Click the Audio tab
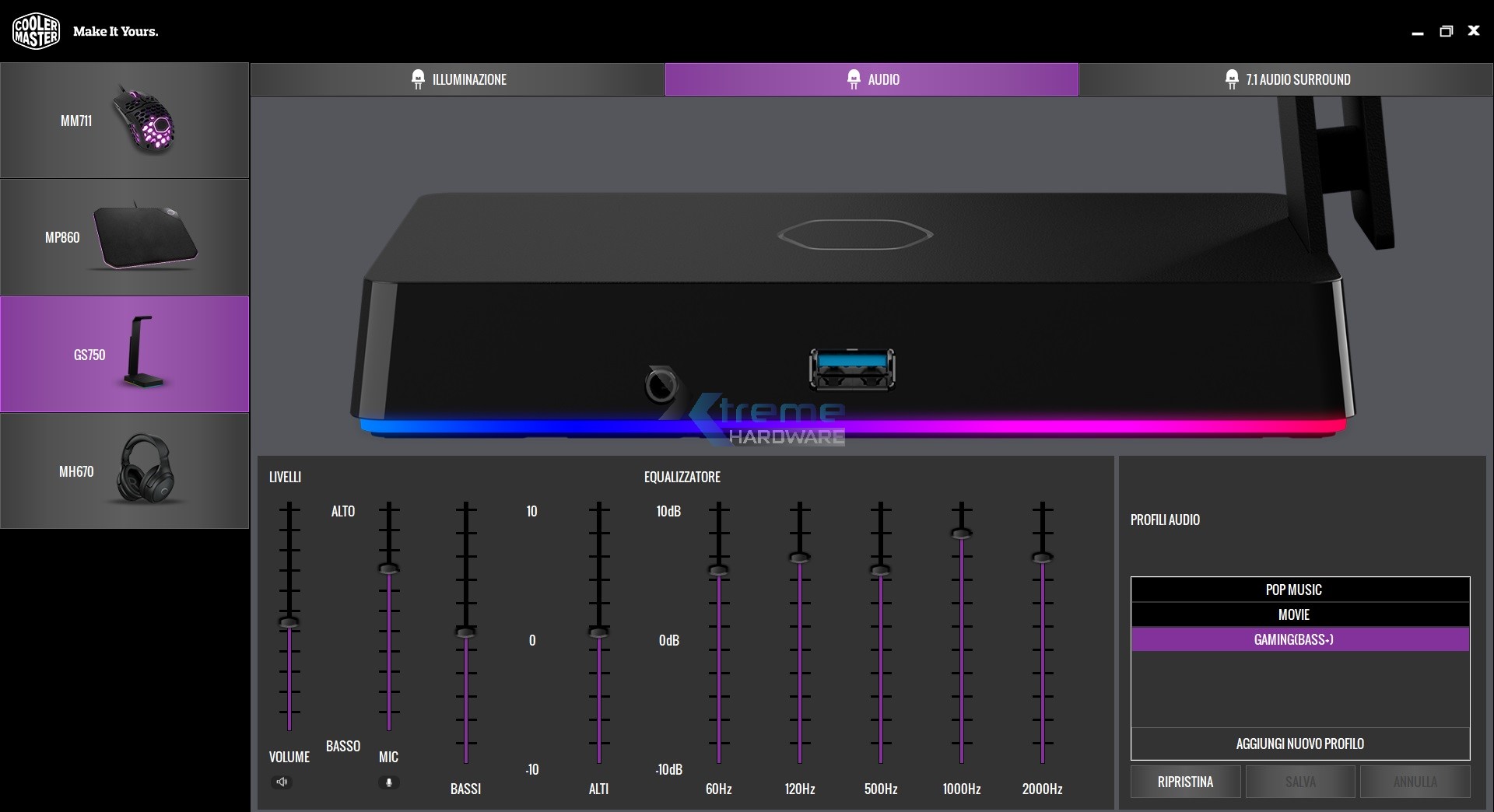The image size is (1494, 812). [871, 79]
